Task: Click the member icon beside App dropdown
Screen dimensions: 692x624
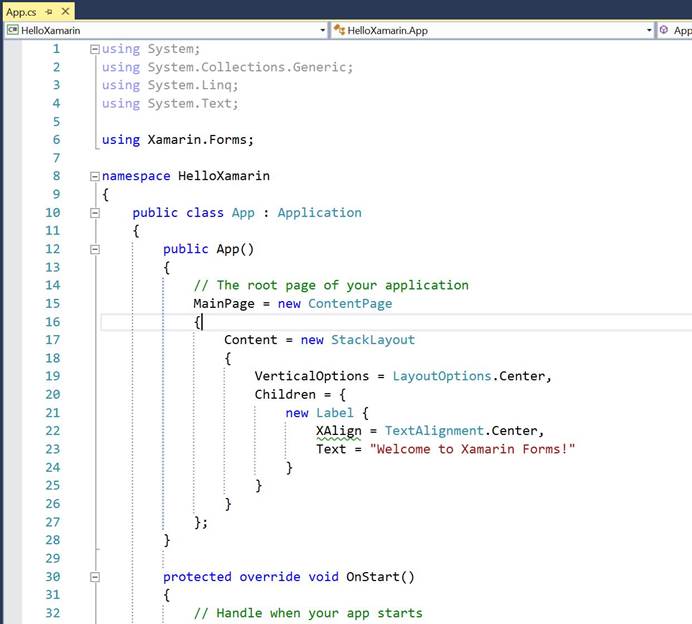Action: [663, 30]
